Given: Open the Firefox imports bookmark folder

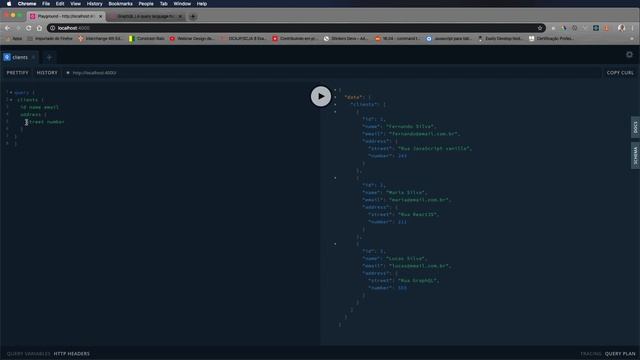Looking at the screenshot, I should pos(50,38).
